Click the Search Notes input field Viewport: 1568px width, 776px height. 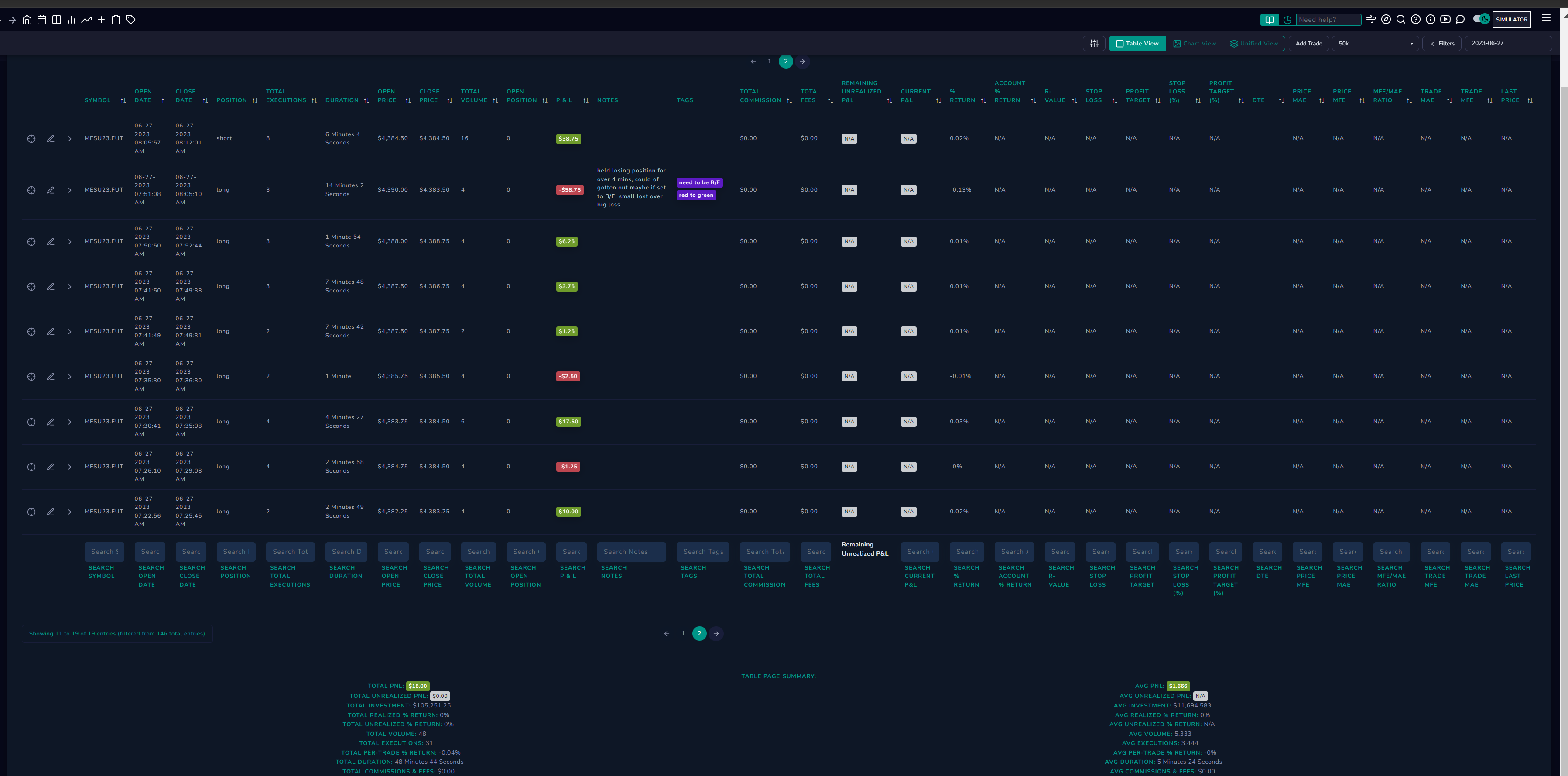(x=631, y=552)
